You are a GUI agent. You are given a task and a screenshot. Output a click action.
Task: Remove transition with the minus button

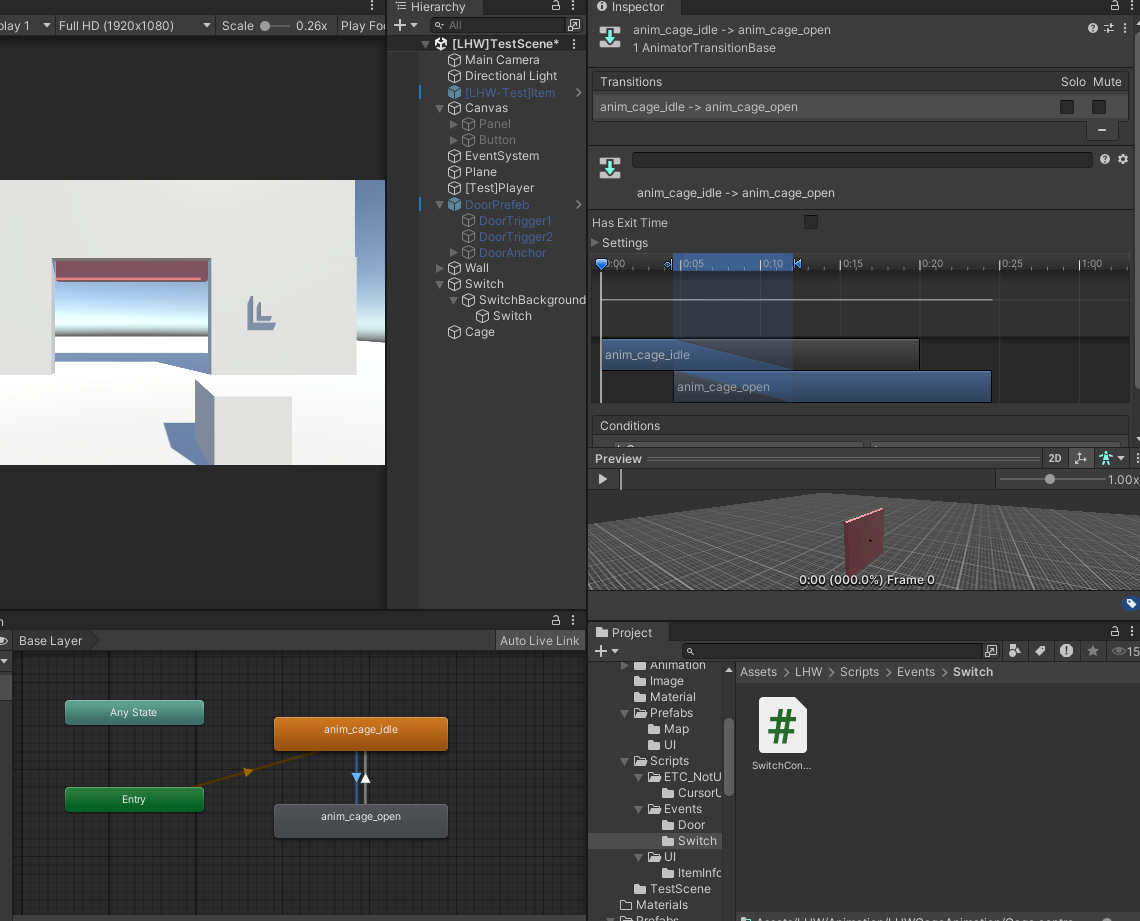point(1101,130)
